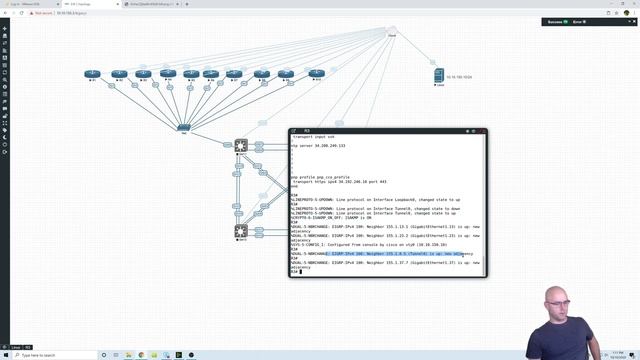Click the Linux tab at bottom-left
This screenshot has height=360, width=640.
pyautogui.click(x=16, y=347)
